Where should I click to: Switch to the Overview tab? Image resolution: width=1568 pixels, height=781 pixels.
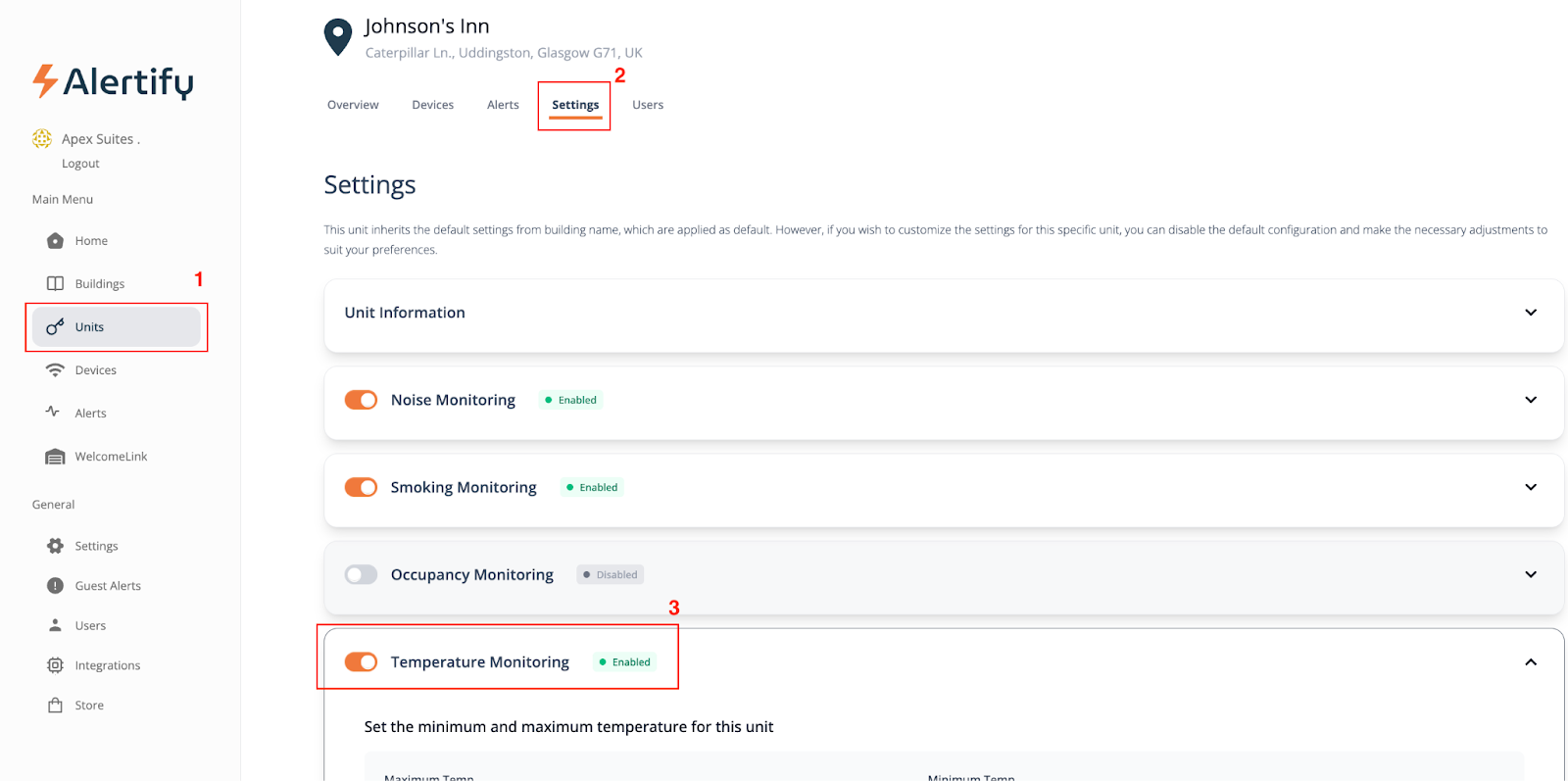353,105
